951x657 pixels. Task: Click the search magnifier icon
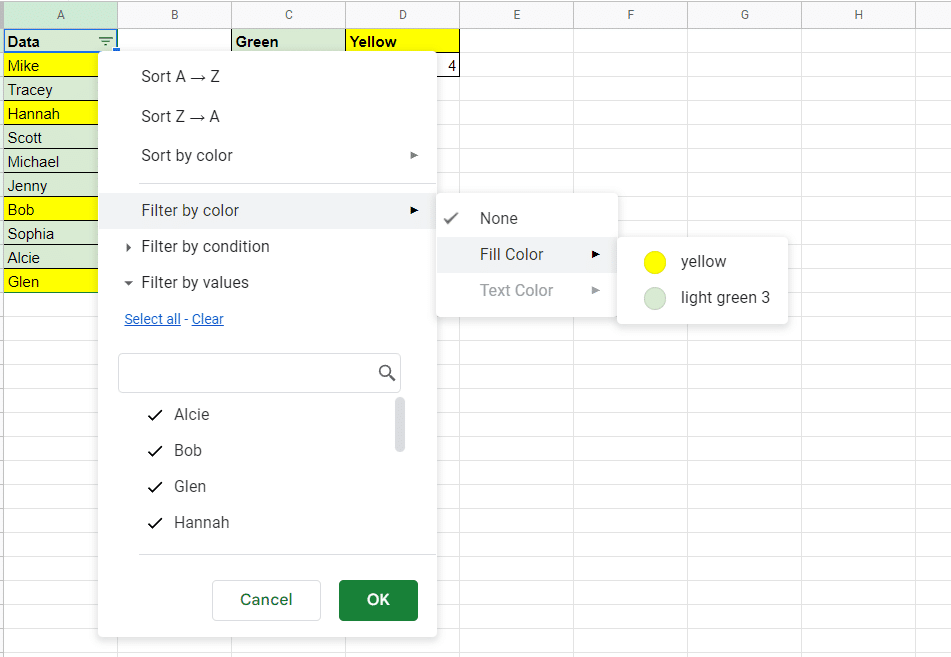386,372
